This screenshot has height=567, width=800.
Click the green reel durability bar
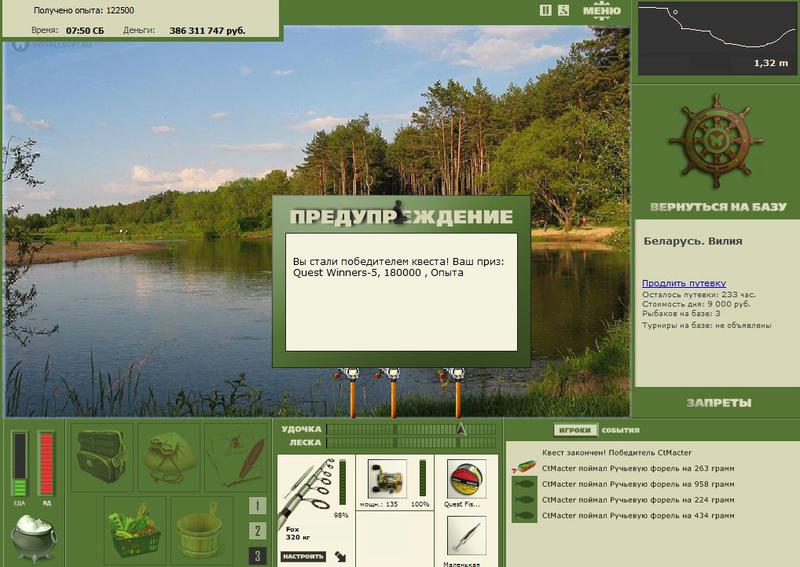pos(422,478)
